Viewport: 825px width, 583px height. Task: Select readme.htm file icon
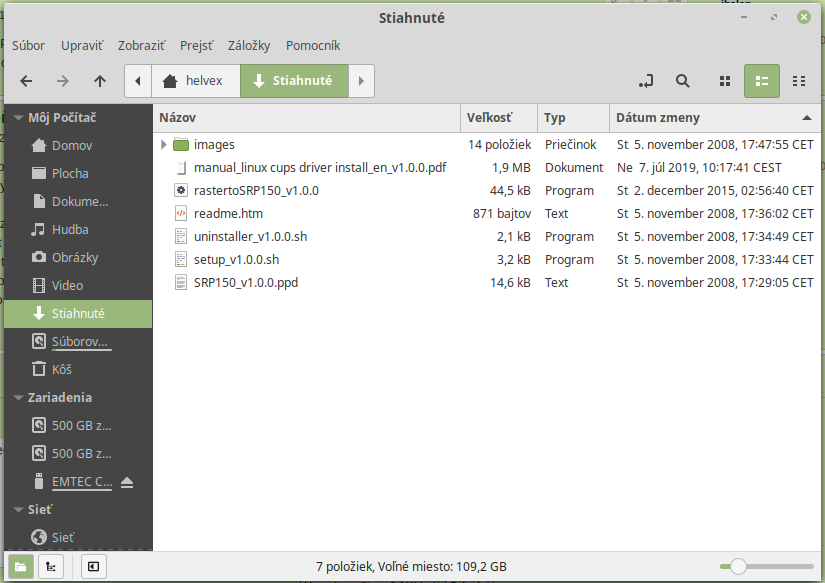click(x=181, y=214)
